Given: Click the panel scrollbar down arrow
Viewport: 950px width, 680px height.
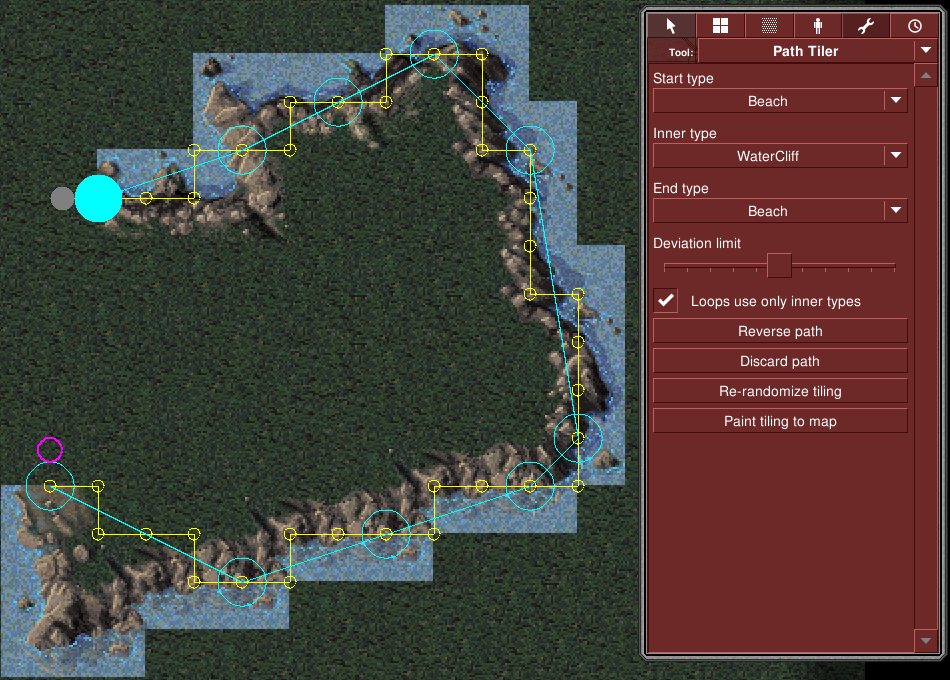Looking at the screenshot, I should pos(925,640).
